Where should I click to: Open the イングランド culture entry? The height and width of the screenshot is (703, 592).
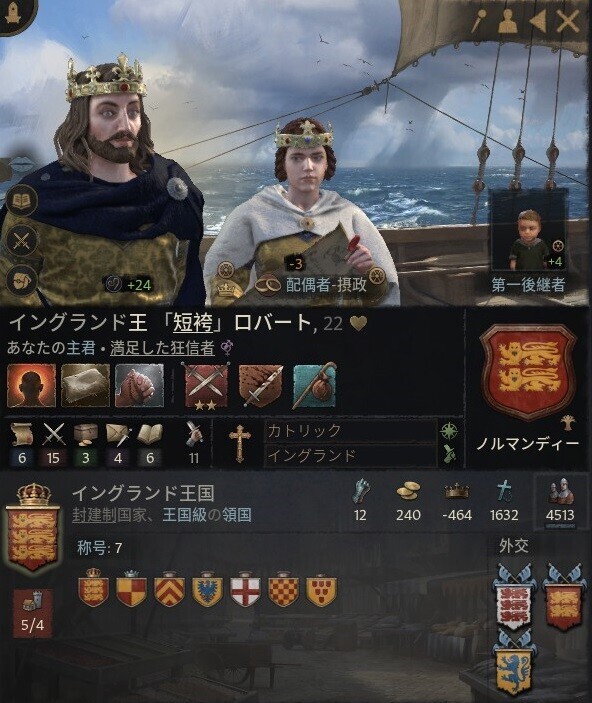[350, 456]
